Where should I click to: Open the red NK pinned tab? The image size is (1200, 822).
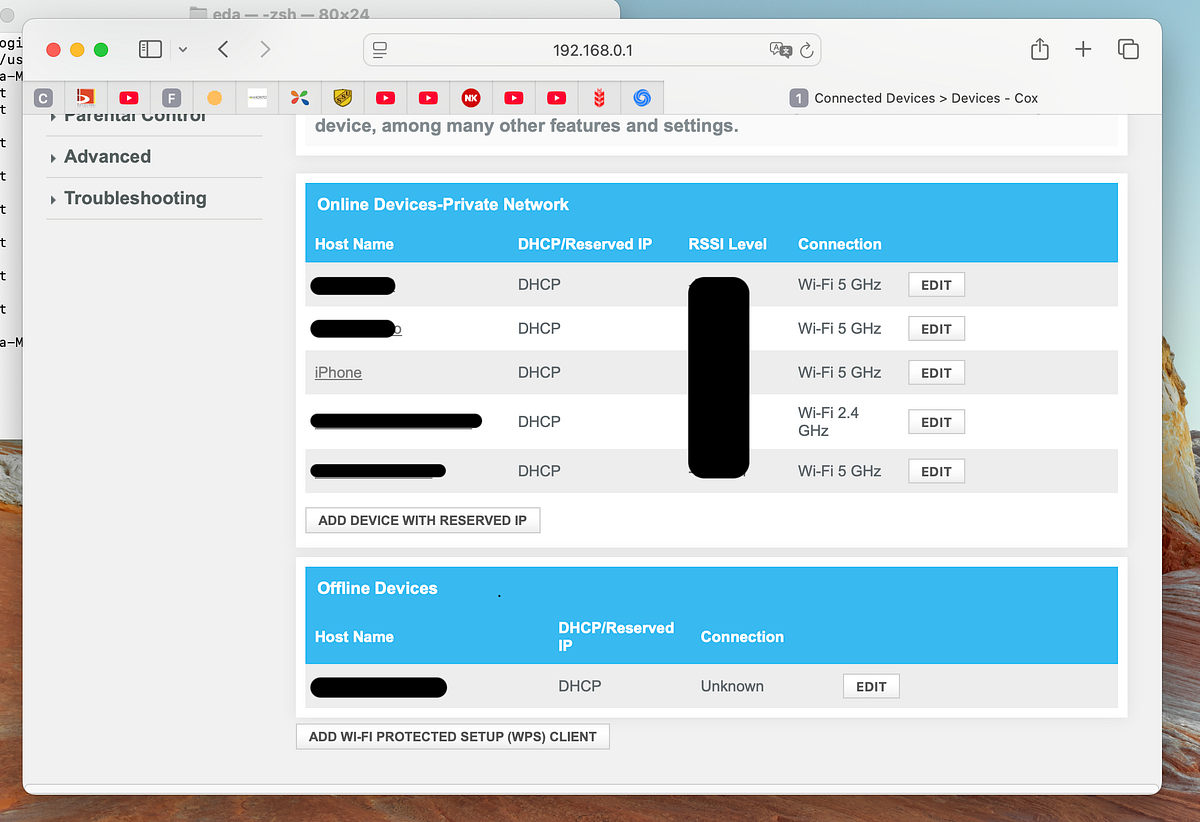[471, 98]
